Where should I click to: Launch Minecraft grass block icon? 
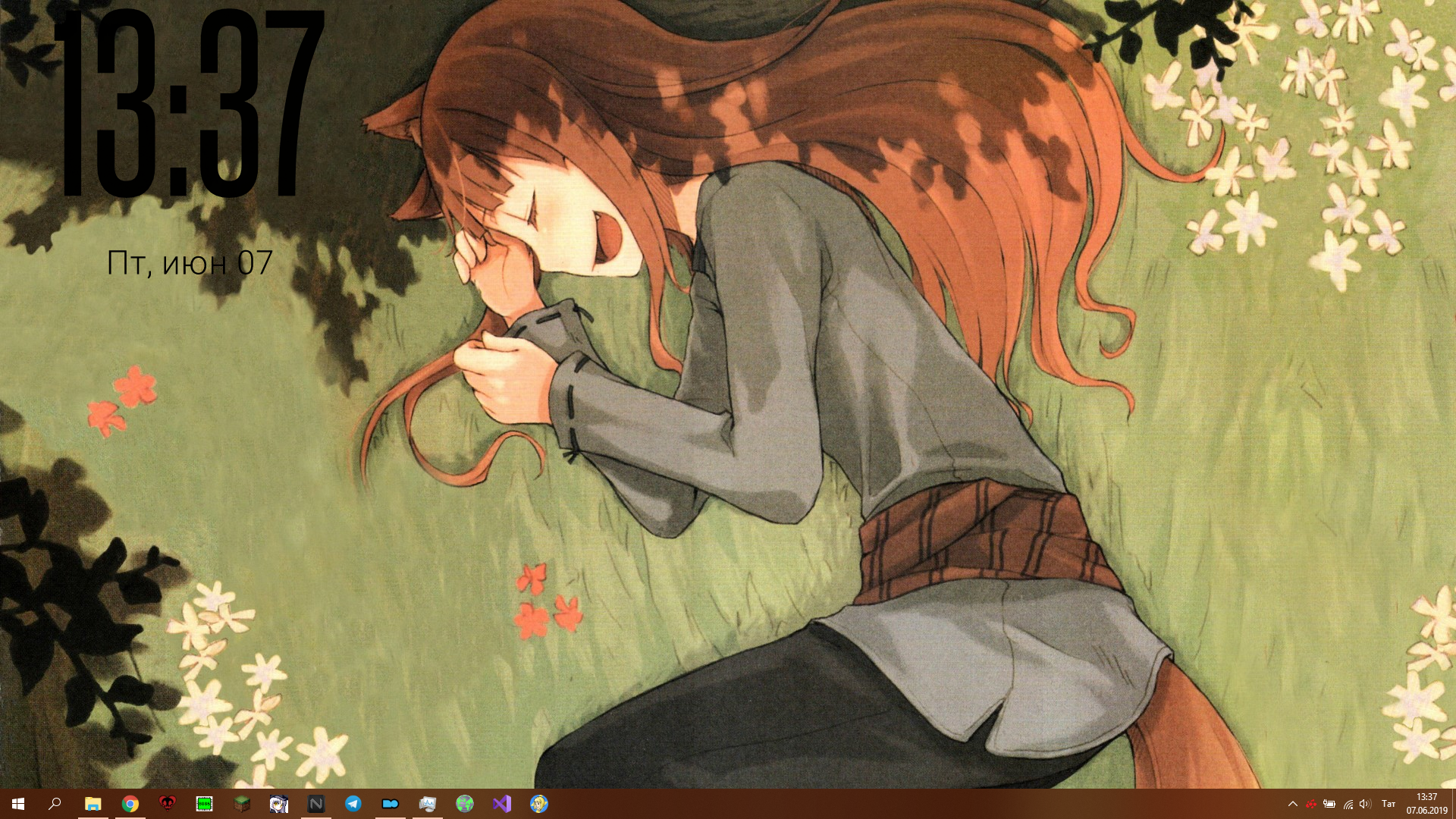[241, 804]
